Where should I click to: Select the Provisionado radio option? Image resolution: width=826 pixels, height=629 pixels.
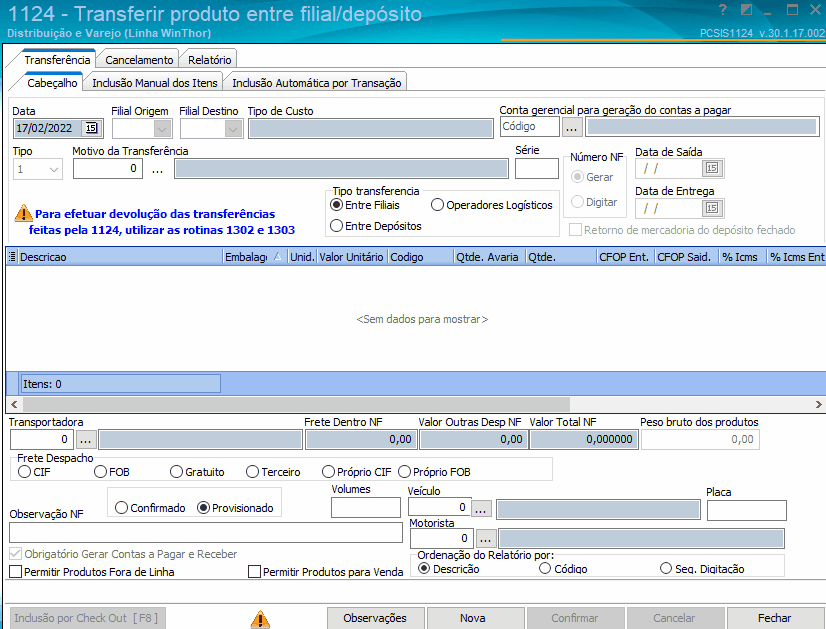(235, 508)
